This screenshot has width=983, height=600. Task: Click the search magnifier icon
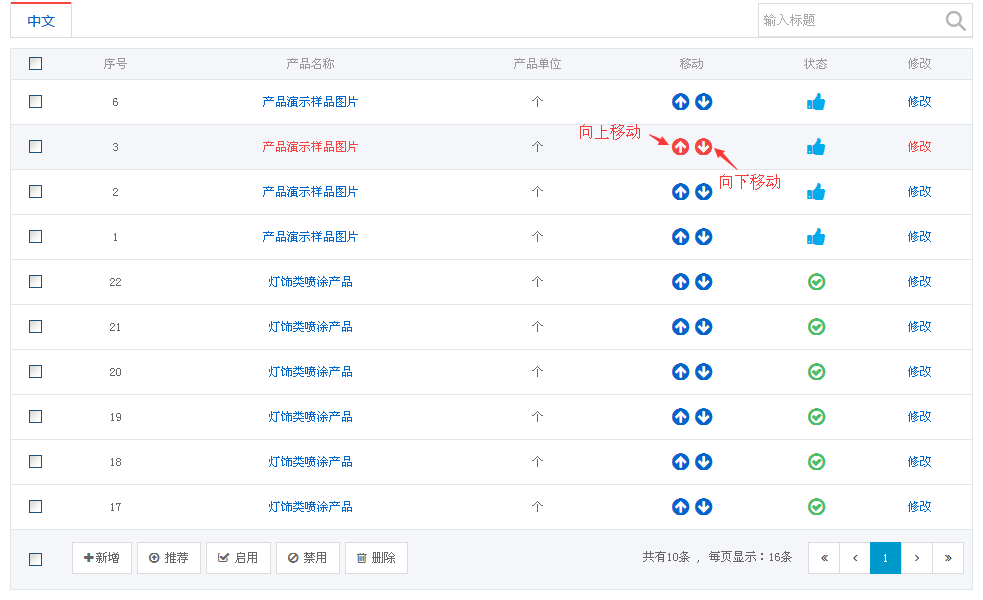click(955, 21)
